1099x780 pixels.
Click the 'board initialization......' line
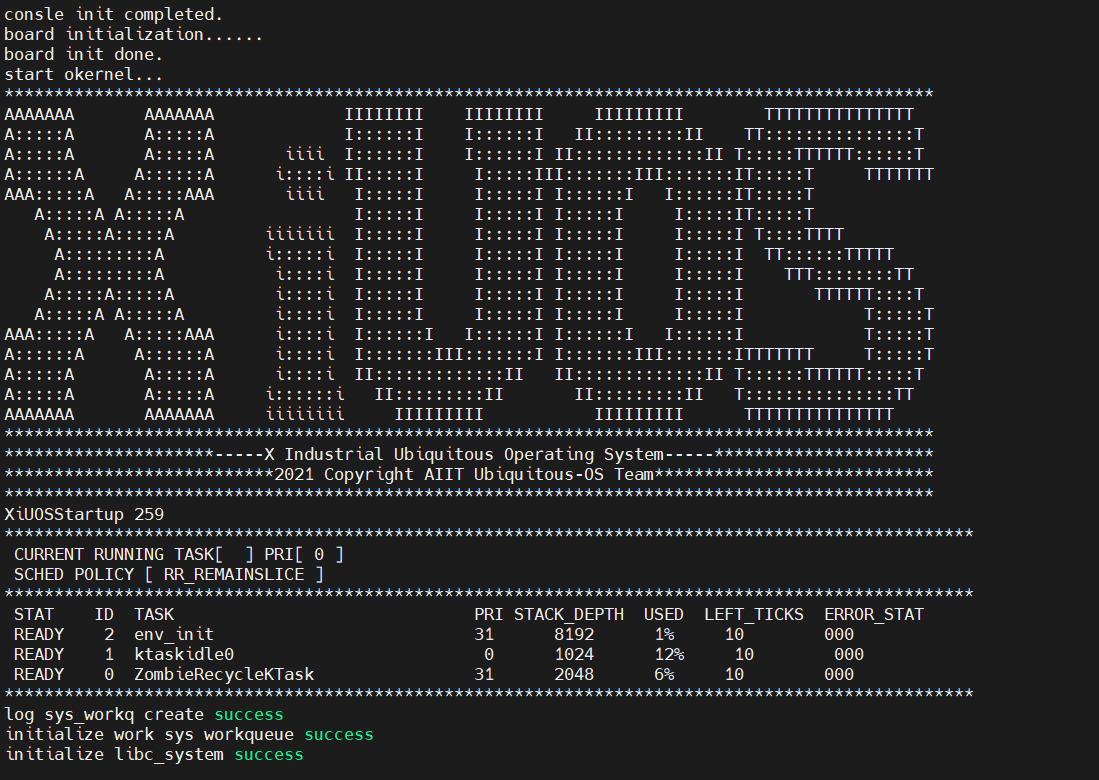(x=134, y=34)
